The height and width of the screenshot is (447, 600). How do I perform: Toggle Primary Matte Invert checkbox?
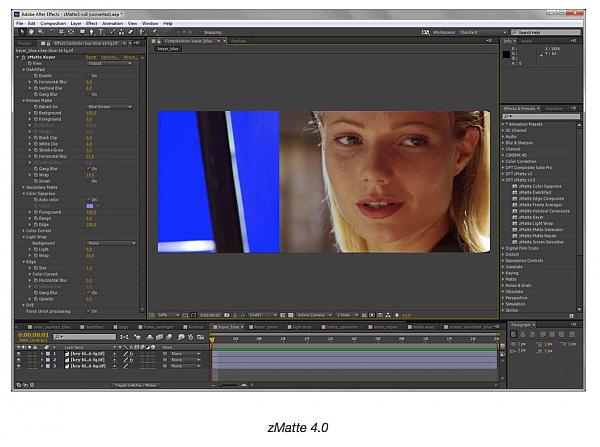(89, 181)
